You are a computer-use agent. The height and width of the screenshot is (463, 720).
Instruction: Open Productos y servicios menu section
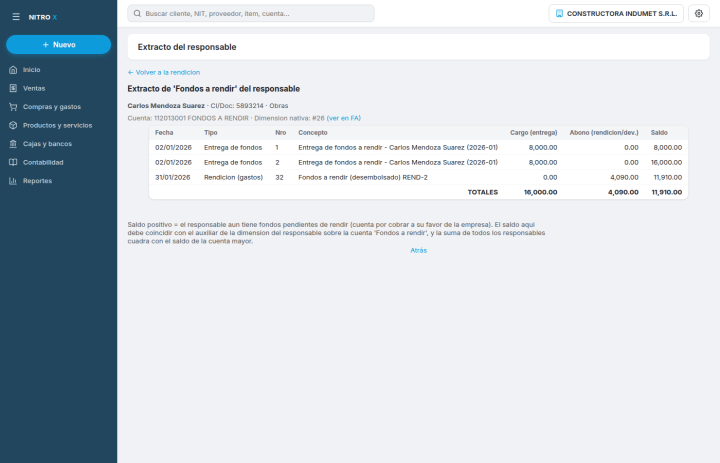[x=57, y=125]
